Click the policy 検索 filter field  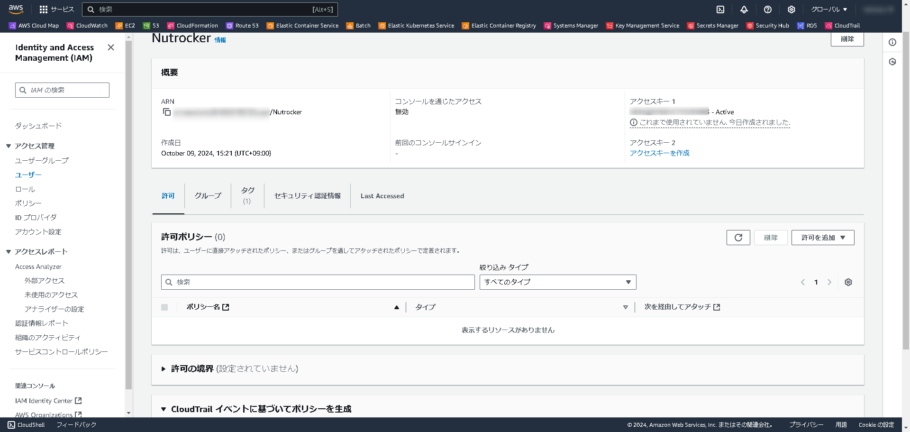click(317, 282)
